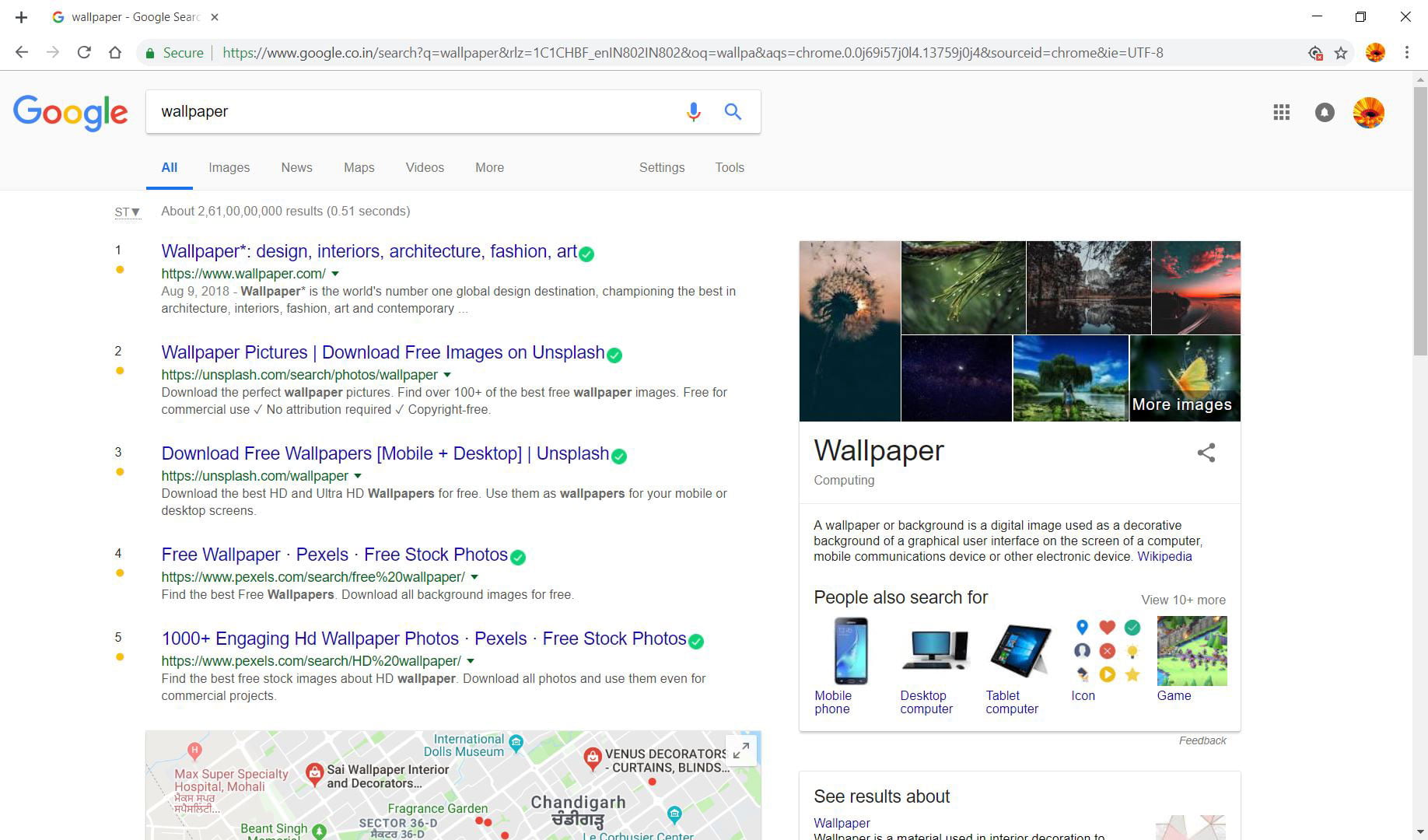Expand the map with fullscreen arrows icon
This screenshot has width=1428, height=840.
[741, 750]
